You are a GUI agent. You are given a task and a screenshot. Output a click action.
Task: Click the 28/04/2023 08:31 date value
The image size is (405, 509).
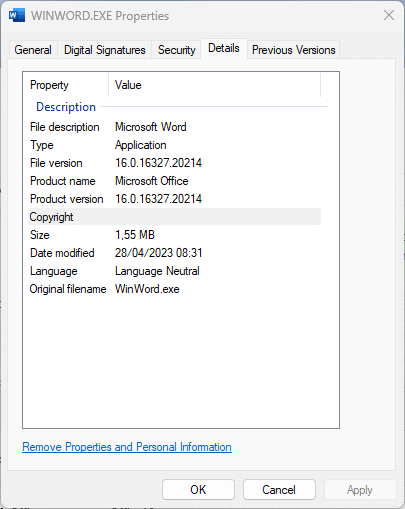(x=159, y=253)
